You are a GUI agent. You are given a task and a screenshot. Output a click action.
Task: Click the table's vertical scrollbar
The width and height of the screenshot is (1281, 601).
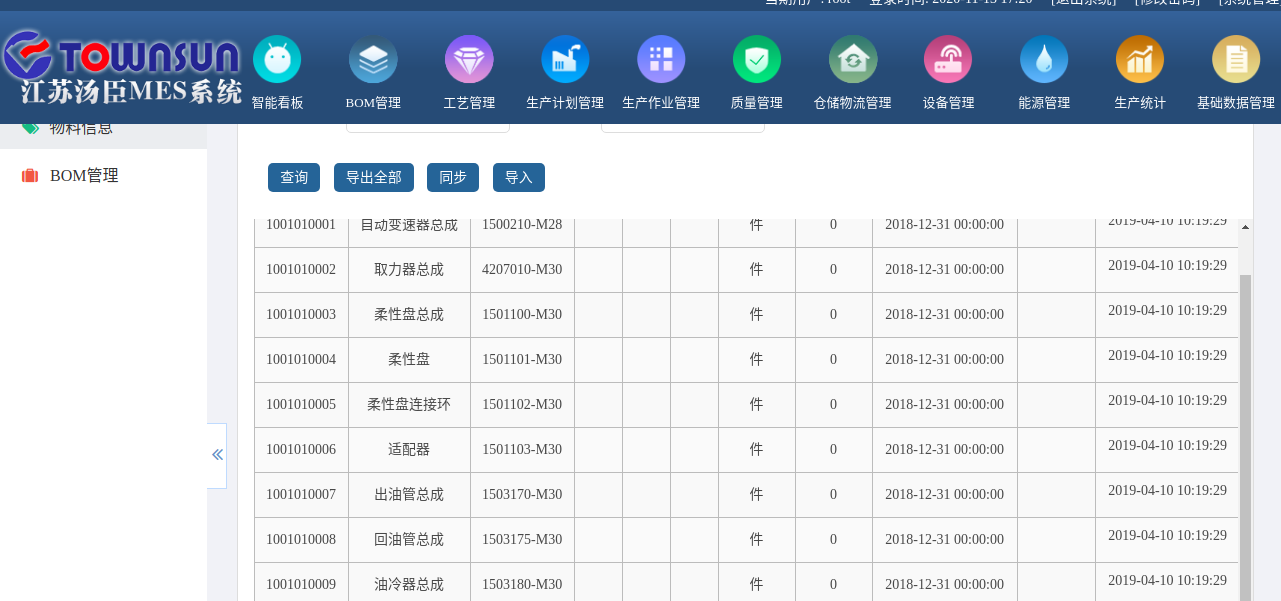point(1245,420)
